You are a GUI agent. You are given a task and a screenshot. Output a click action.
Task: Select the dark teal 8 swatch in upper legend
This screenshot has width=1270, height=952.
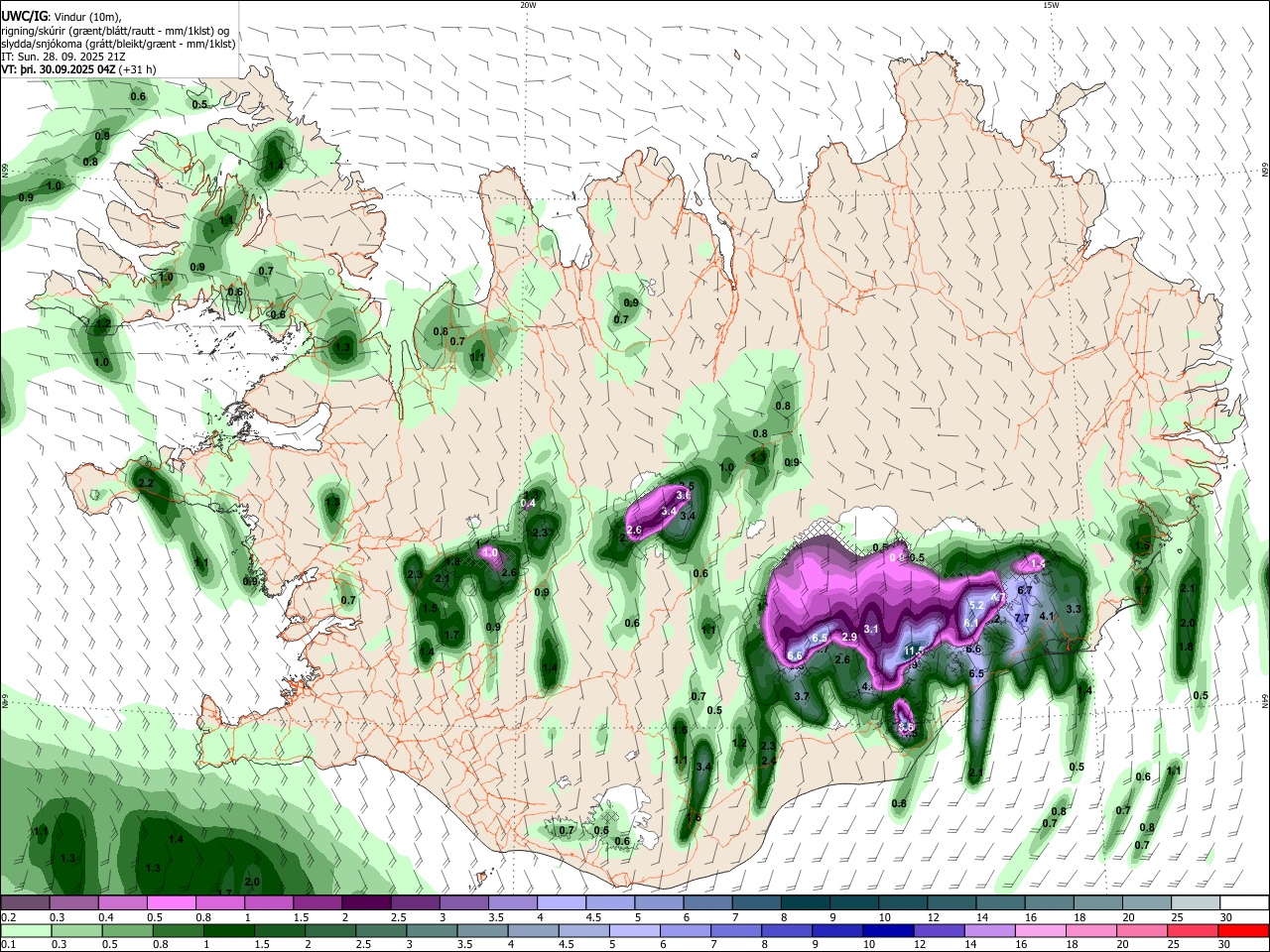click(x=805, y=903)
